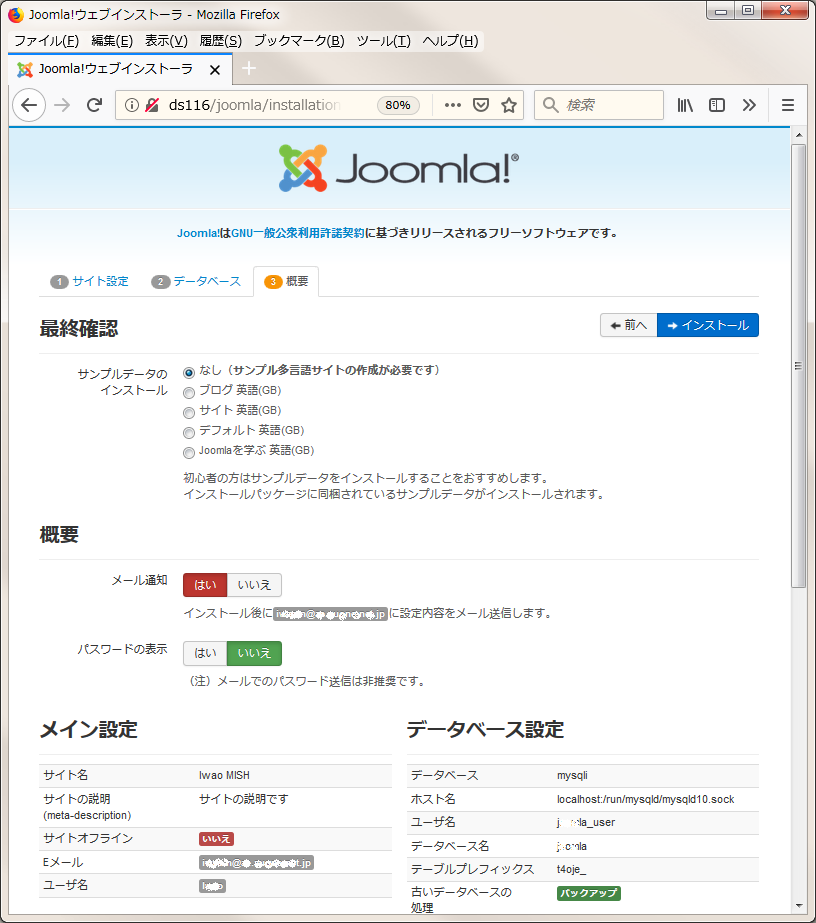The height and width of the screenshot is (923, 816).
Task: Switch to the データベース step tab
Action: [196, 281]
